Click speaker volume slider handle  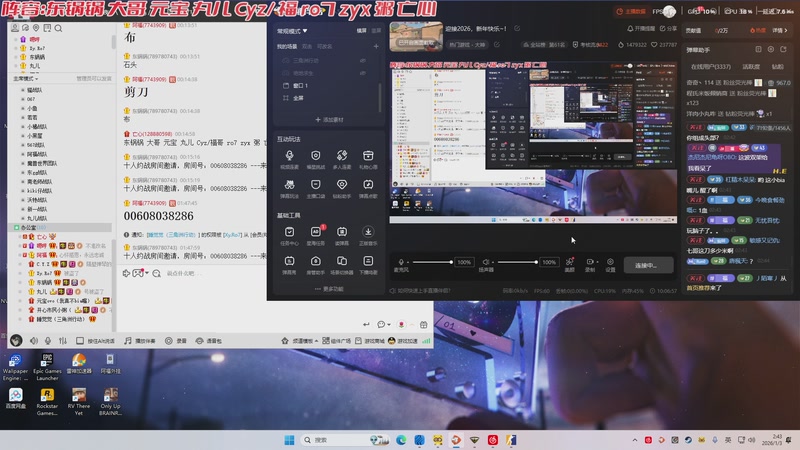coord(536,262)
